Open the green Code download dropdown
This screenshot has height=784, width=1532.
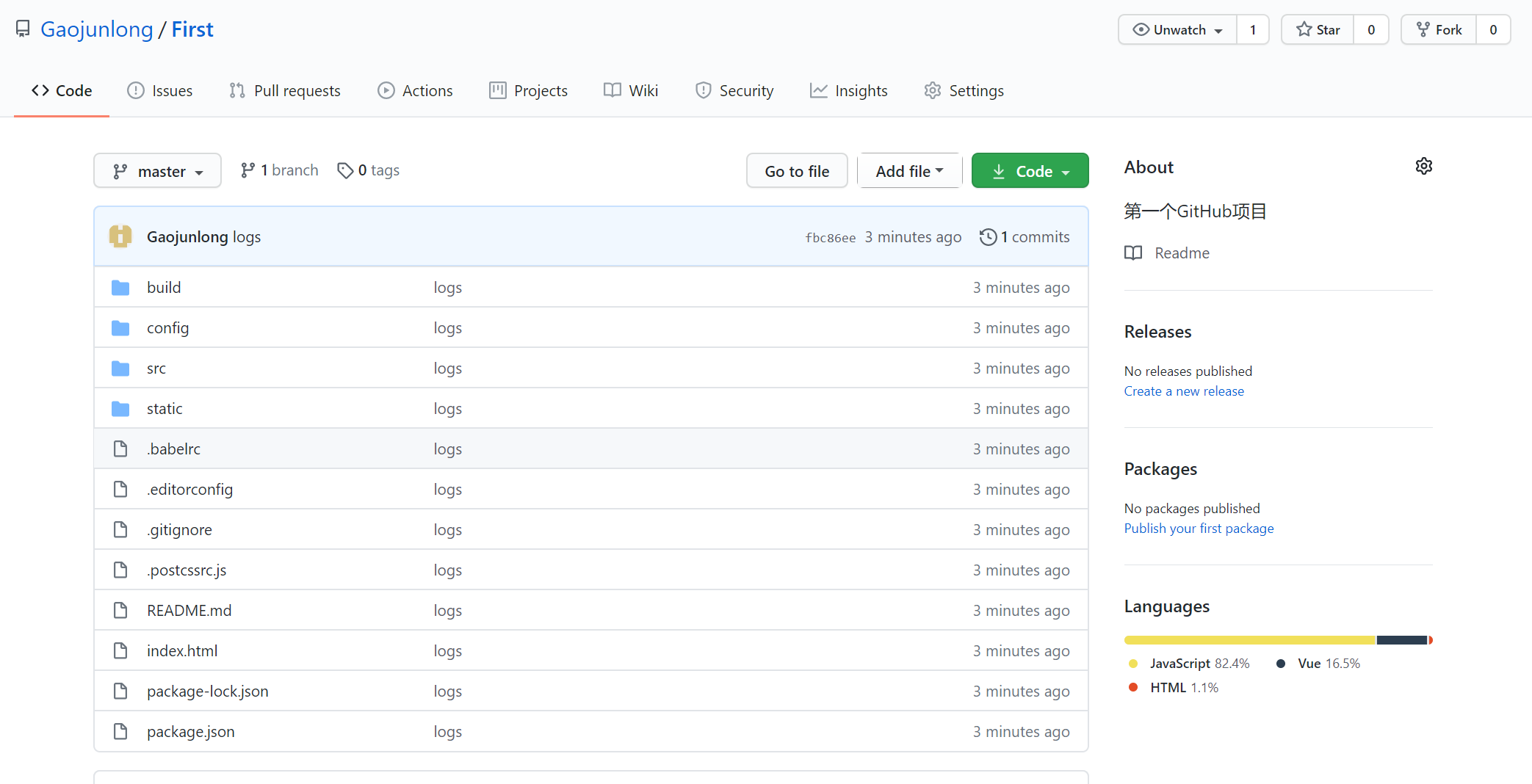tap(1030, 170)
